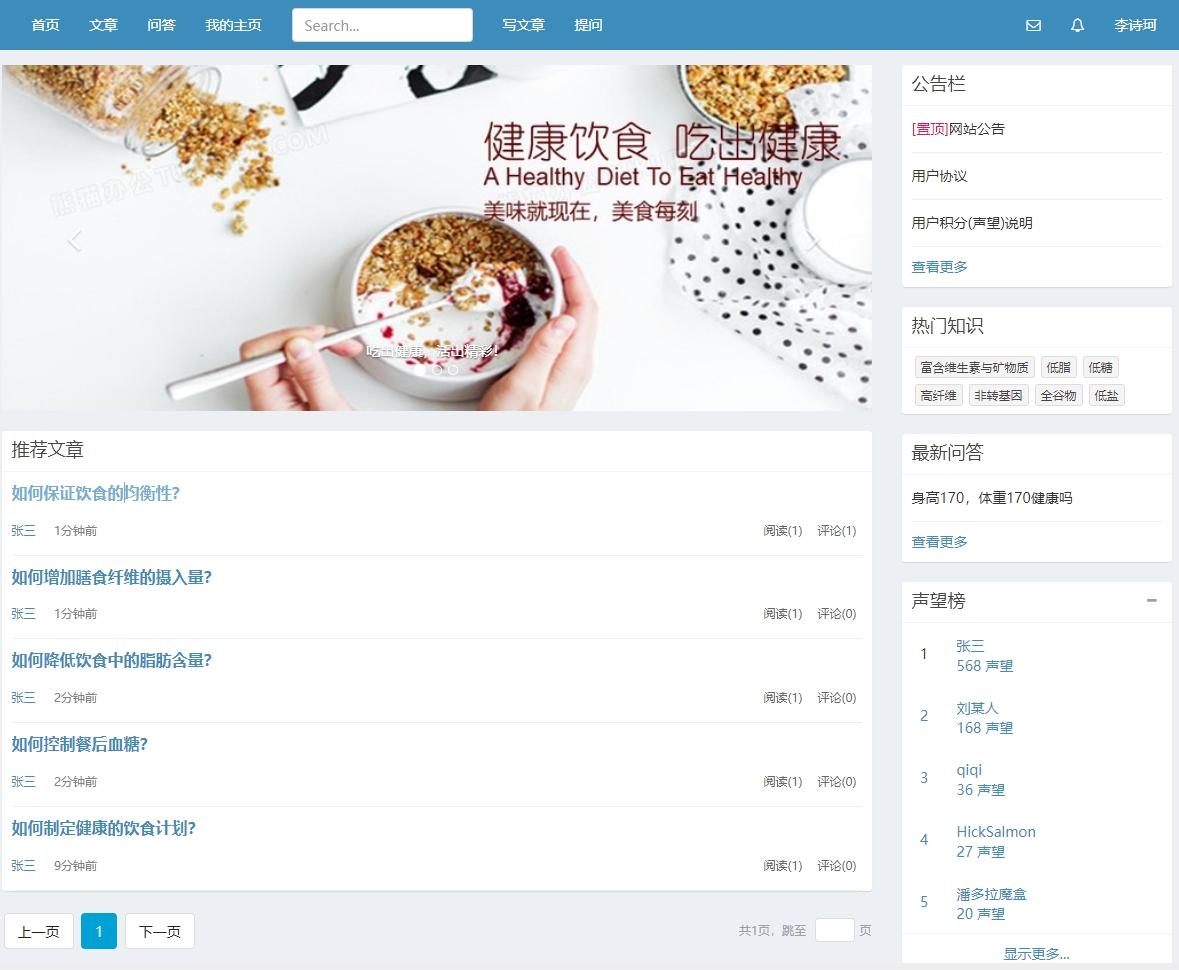Select the third carousel indicator dot
The width and height of the screenshot is (1179, 970).
pyautogui.click(x=453, y=369)
